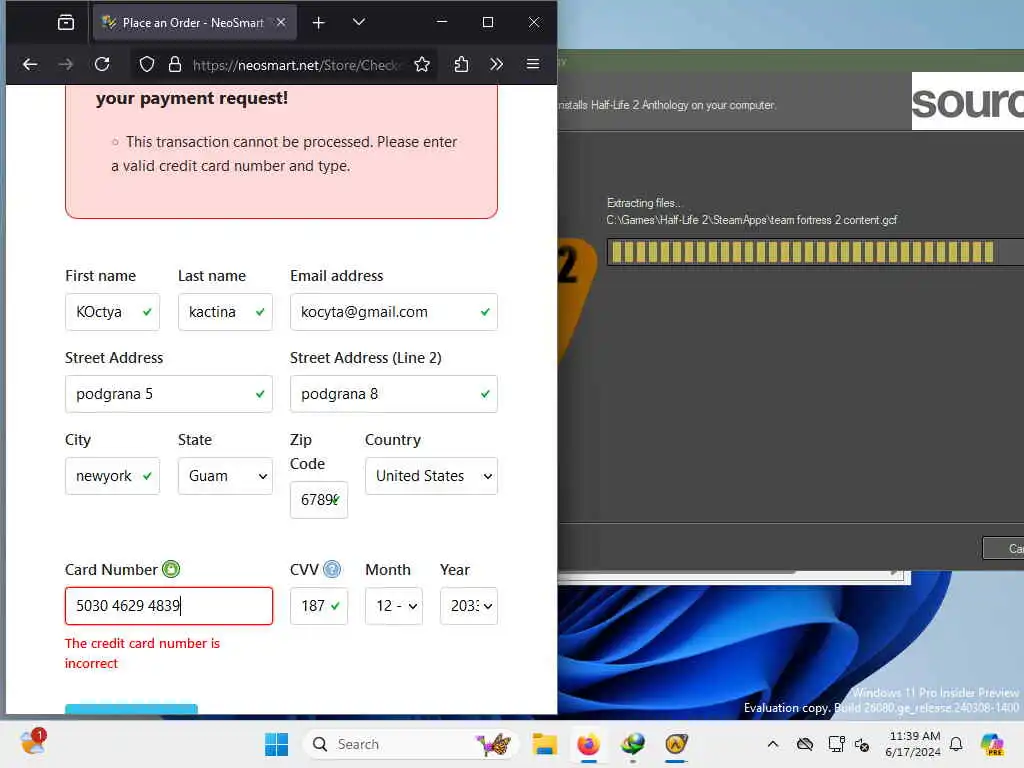Close the Place an Order tab
1024x768 pixels.
281,22
